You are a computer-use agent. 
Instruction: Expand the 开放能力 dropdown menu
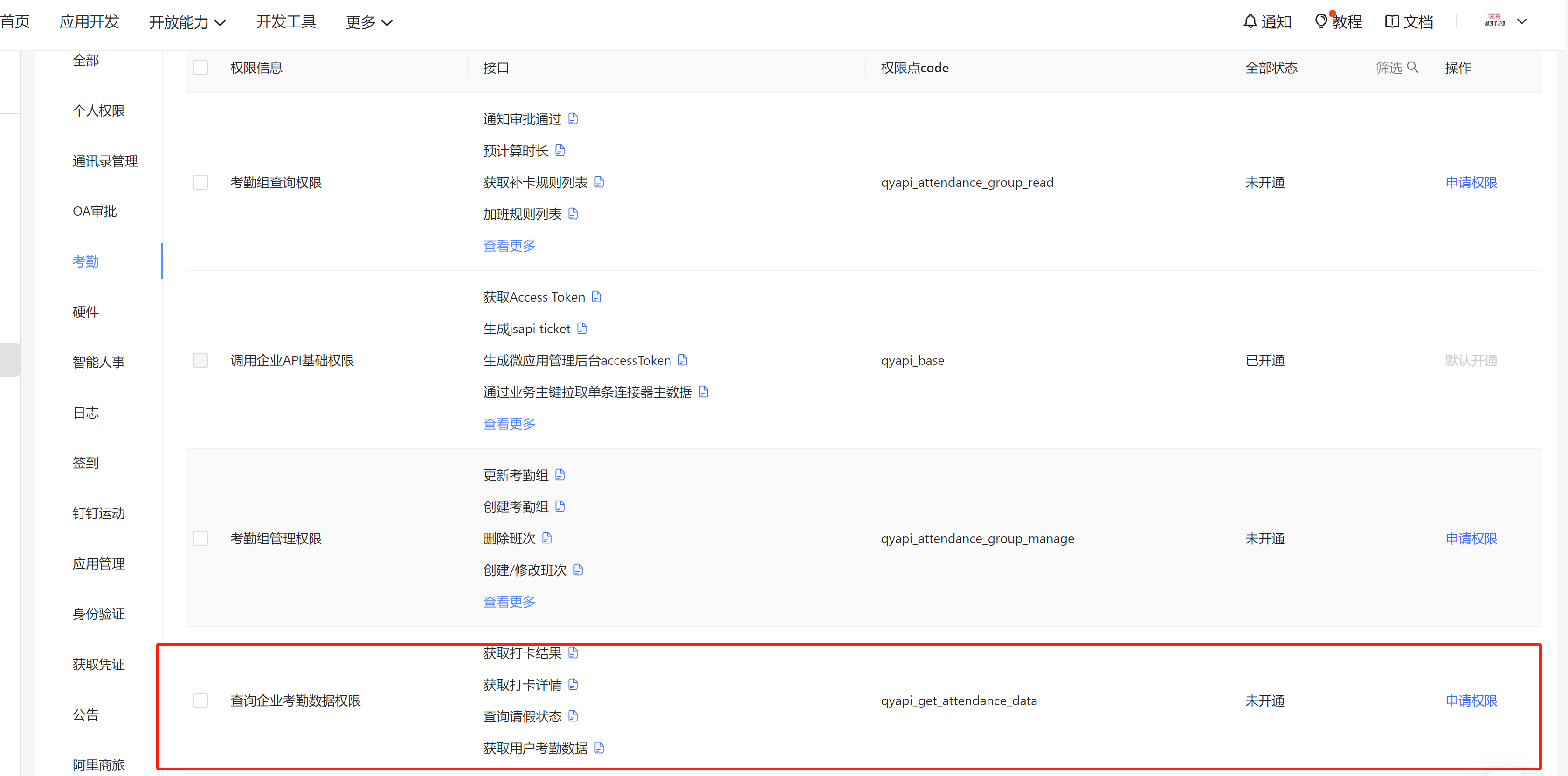(x=187, y=22)
